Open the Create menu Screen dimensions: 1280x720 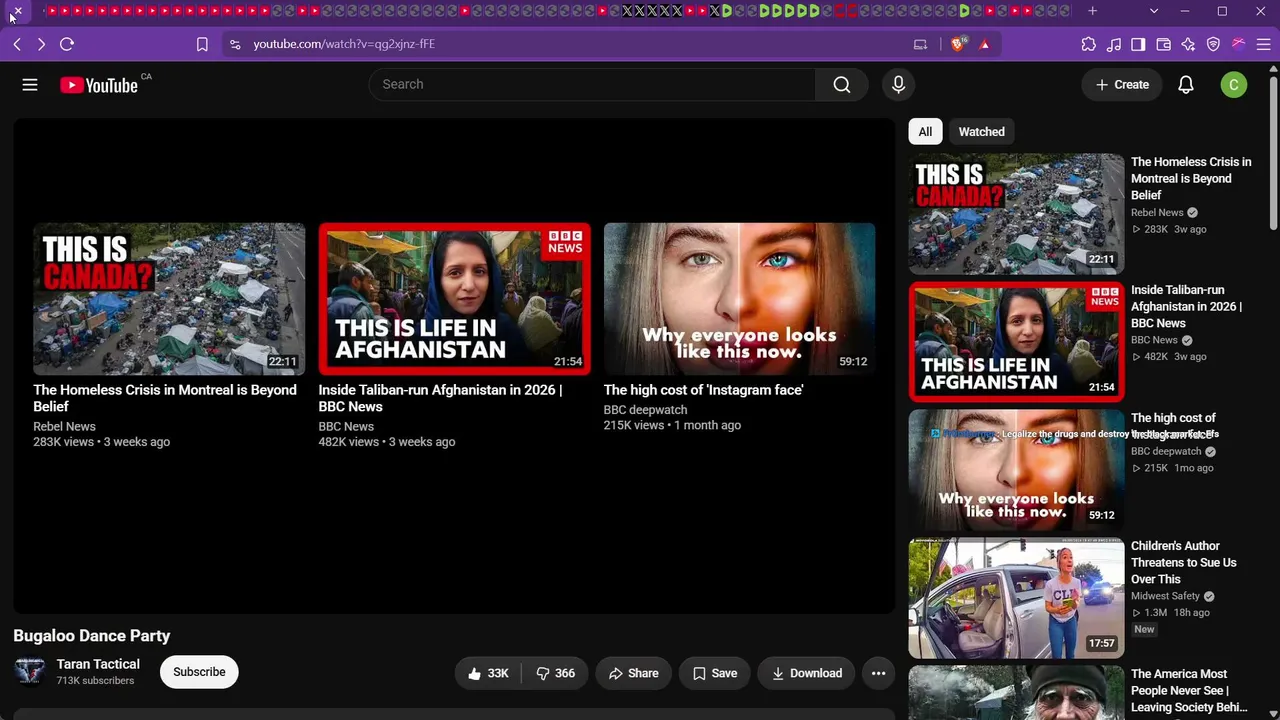(x=1122, y=85)
